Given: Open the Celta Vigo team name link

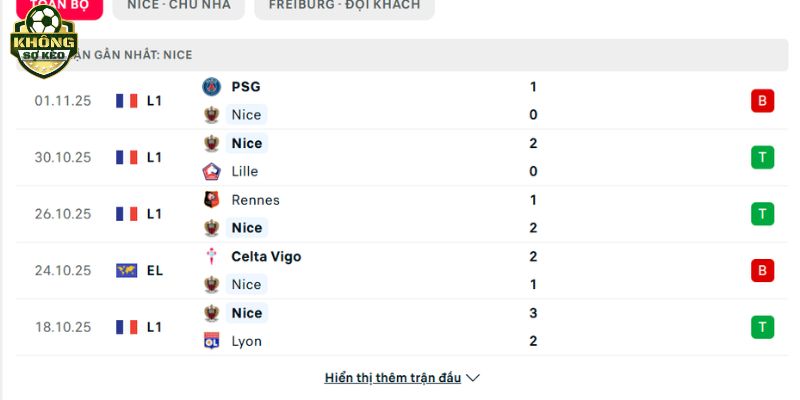Looking at the screenshot, I should click(x=266, y=256).
